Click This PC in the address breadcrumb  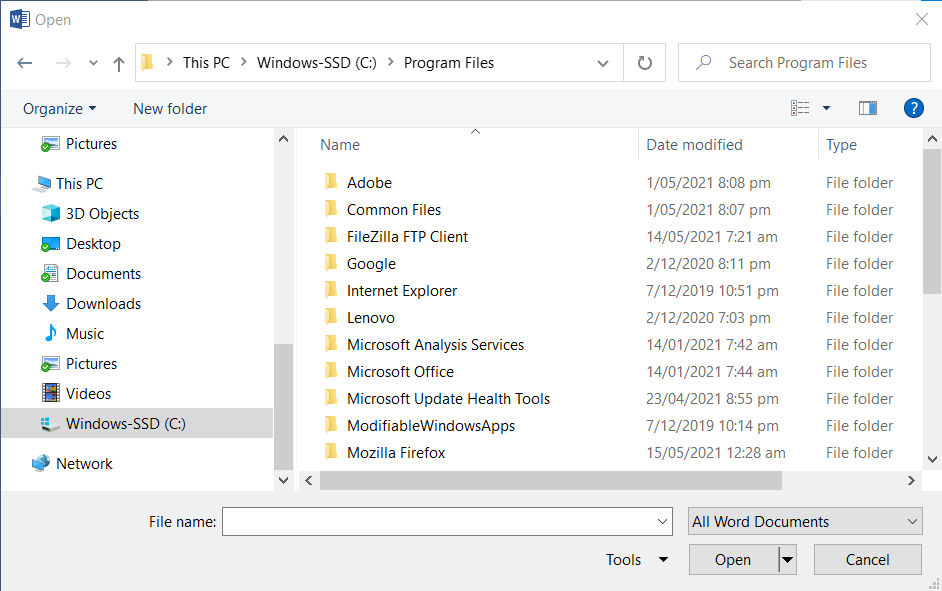(206, 62)
